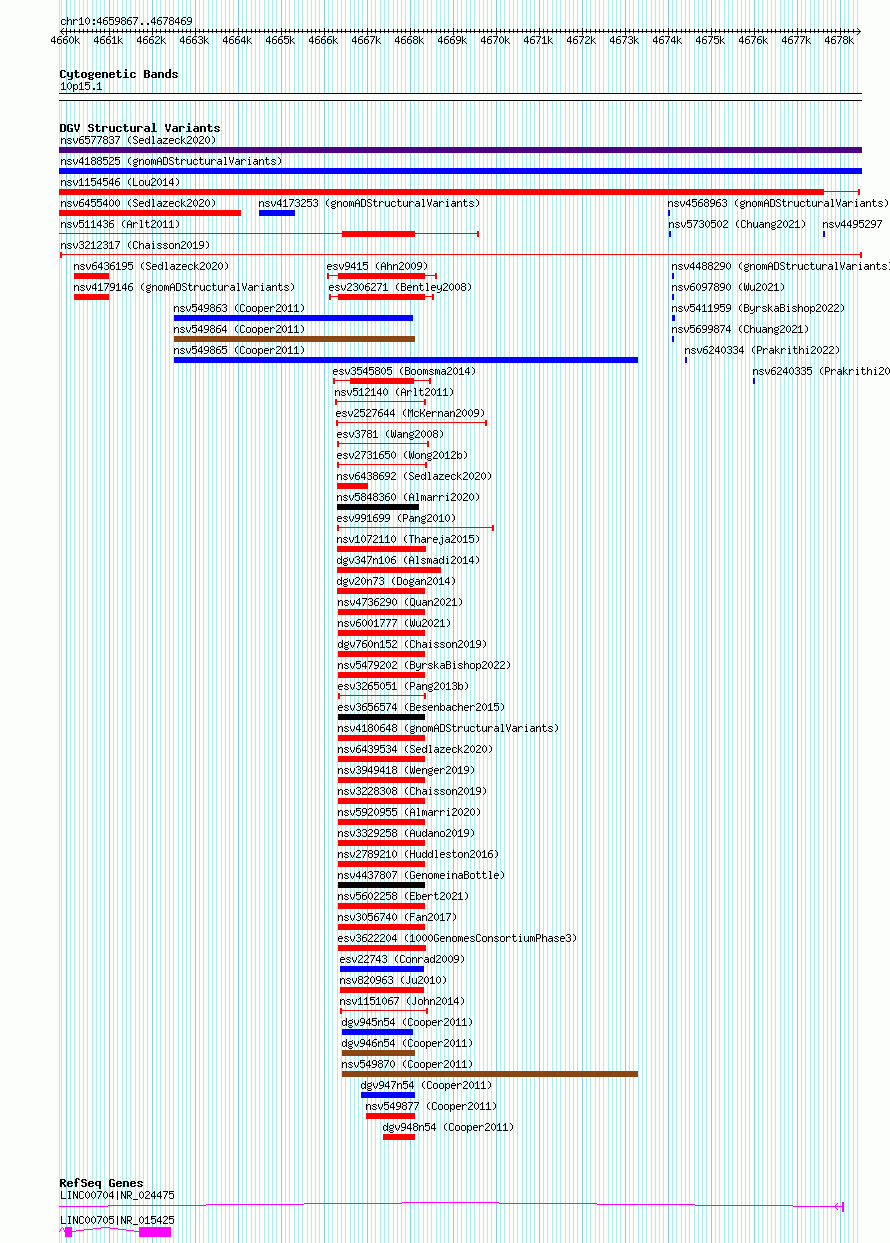Viewport: 890px width, 1243px height.
Task: Click the nsv6577837 (Sedlazeck2020) variant label
Action: pyautogui.click(x=137, y=140)
